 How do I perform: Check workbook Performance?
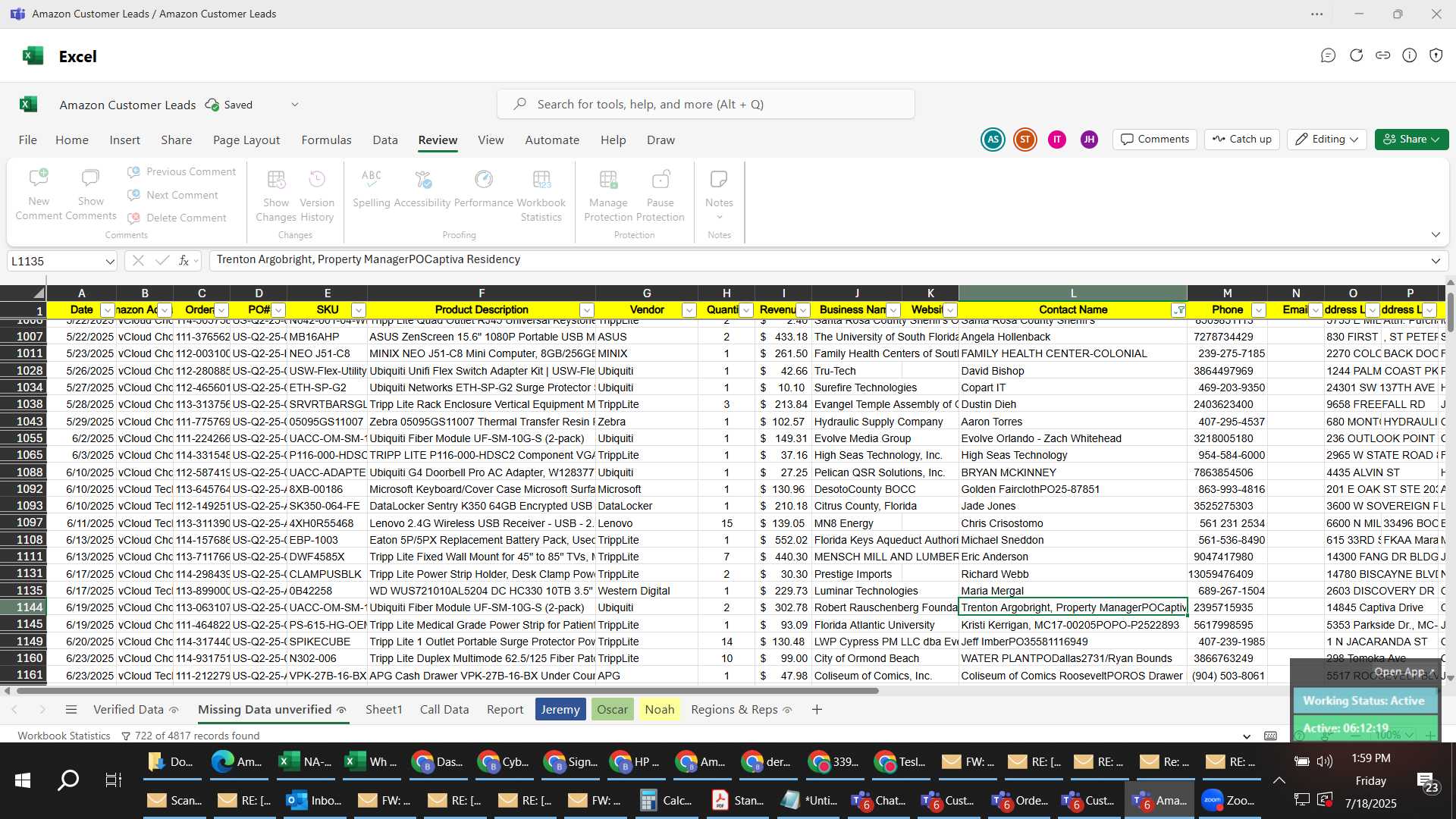pos(484,188)
